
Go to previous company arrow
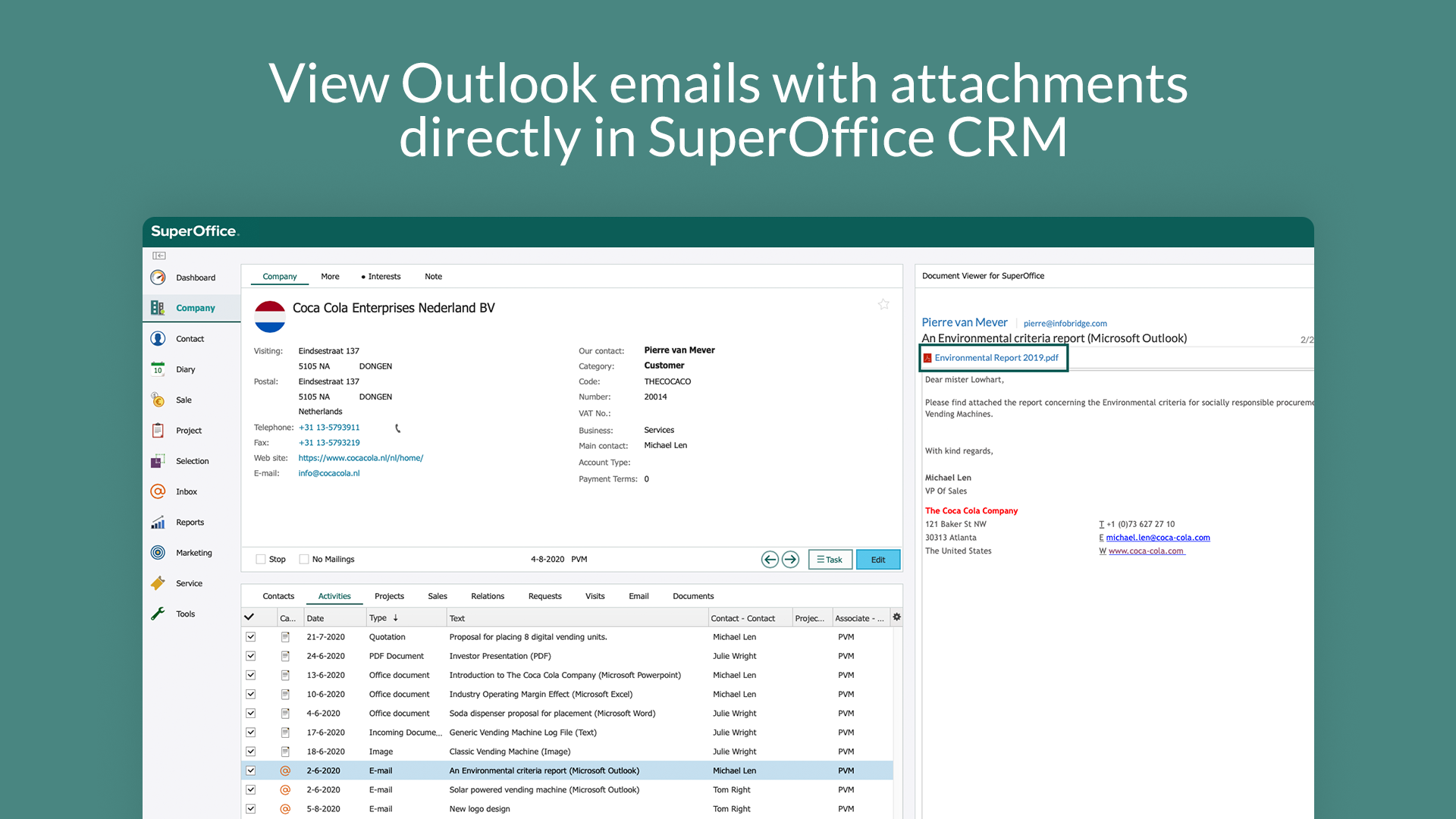click(x=770, y=560)
